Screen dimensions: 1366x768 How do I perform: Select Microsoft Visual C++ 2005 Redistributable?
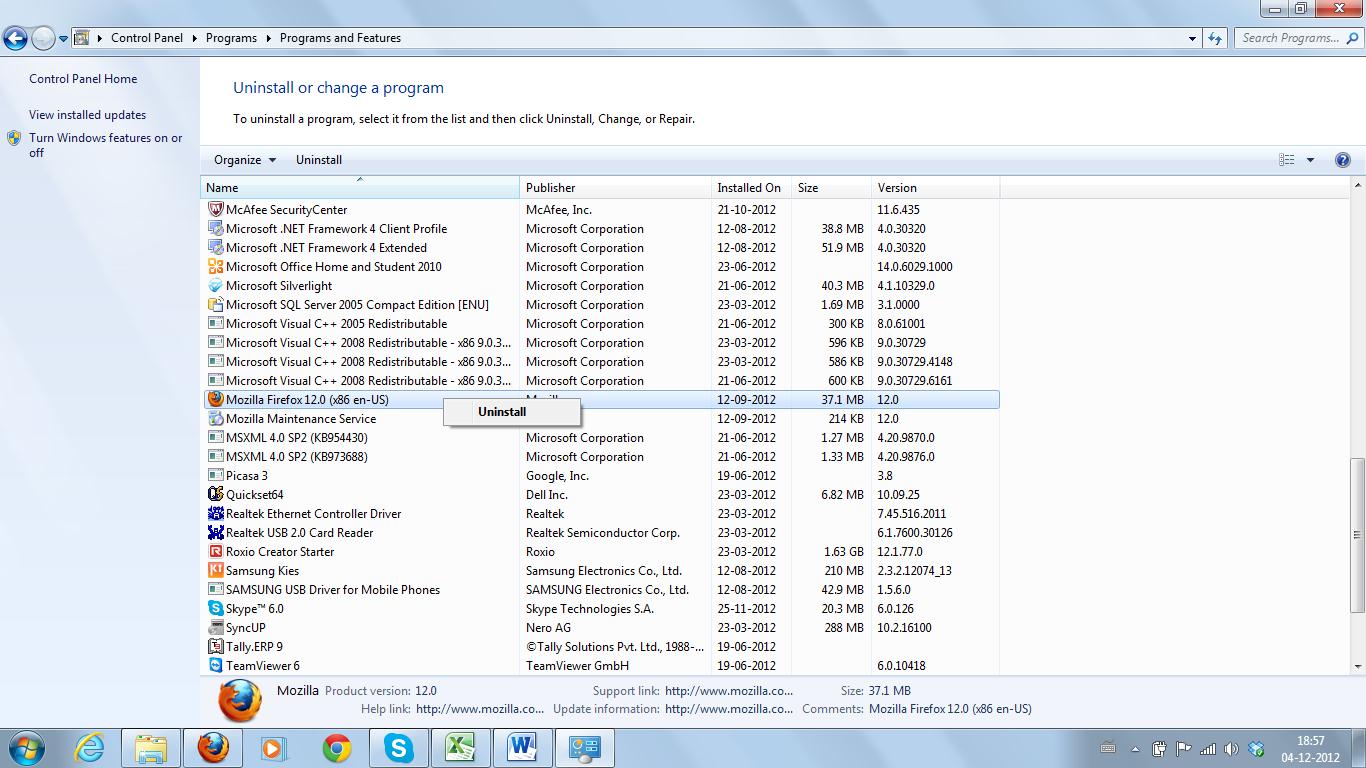pos(602,324)
